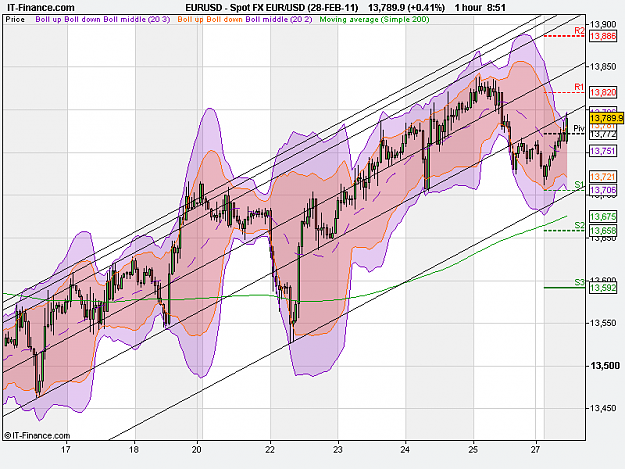Viewport: 625px width, 469px height.
Task: Select the chart title EURUSD - Spot FX EUR/USD (28-FEB-11)
Action: click(271, 8)
